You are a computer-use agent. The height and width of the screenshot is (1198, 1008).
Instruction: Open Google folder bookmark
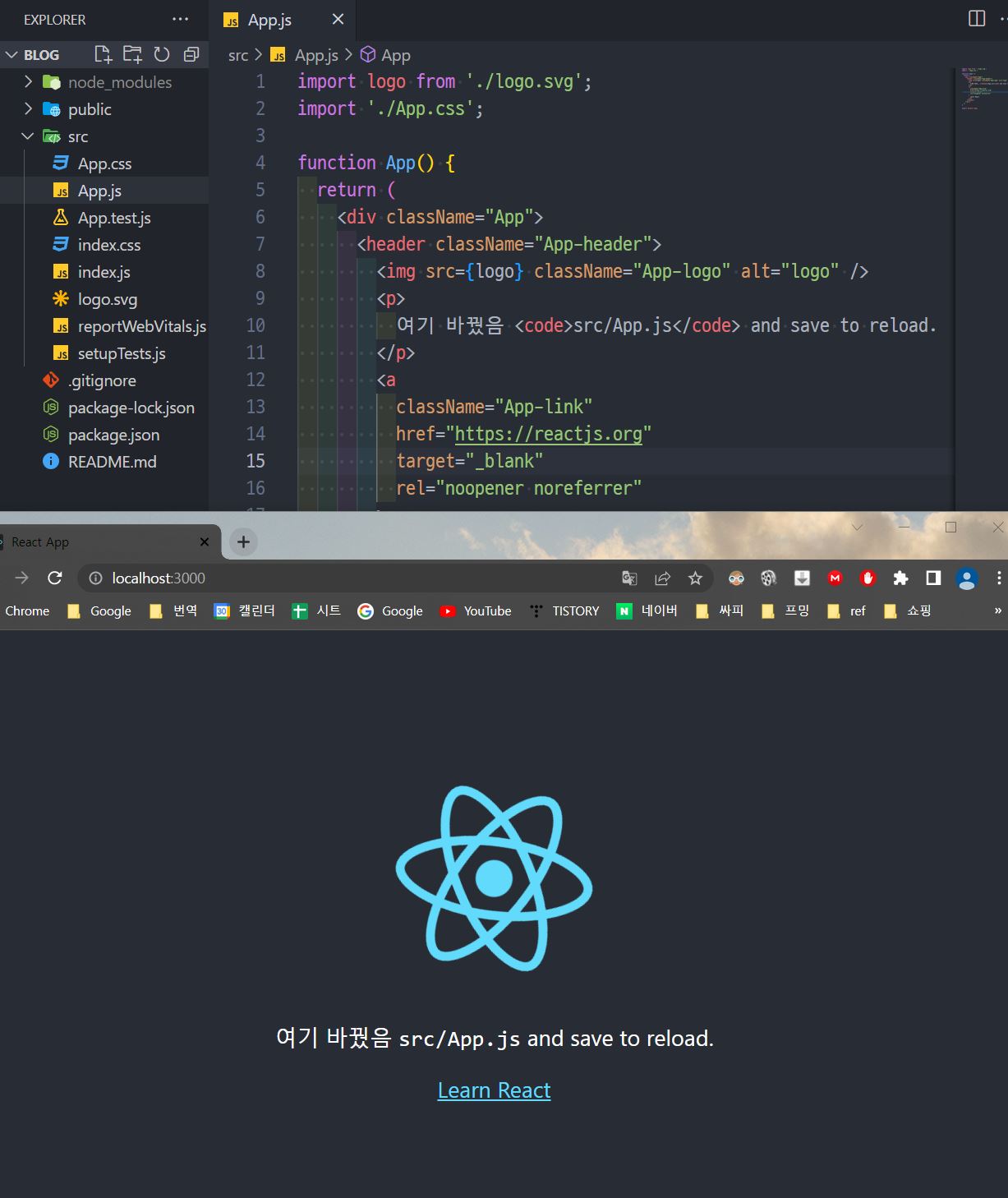(x=99, y=611)
